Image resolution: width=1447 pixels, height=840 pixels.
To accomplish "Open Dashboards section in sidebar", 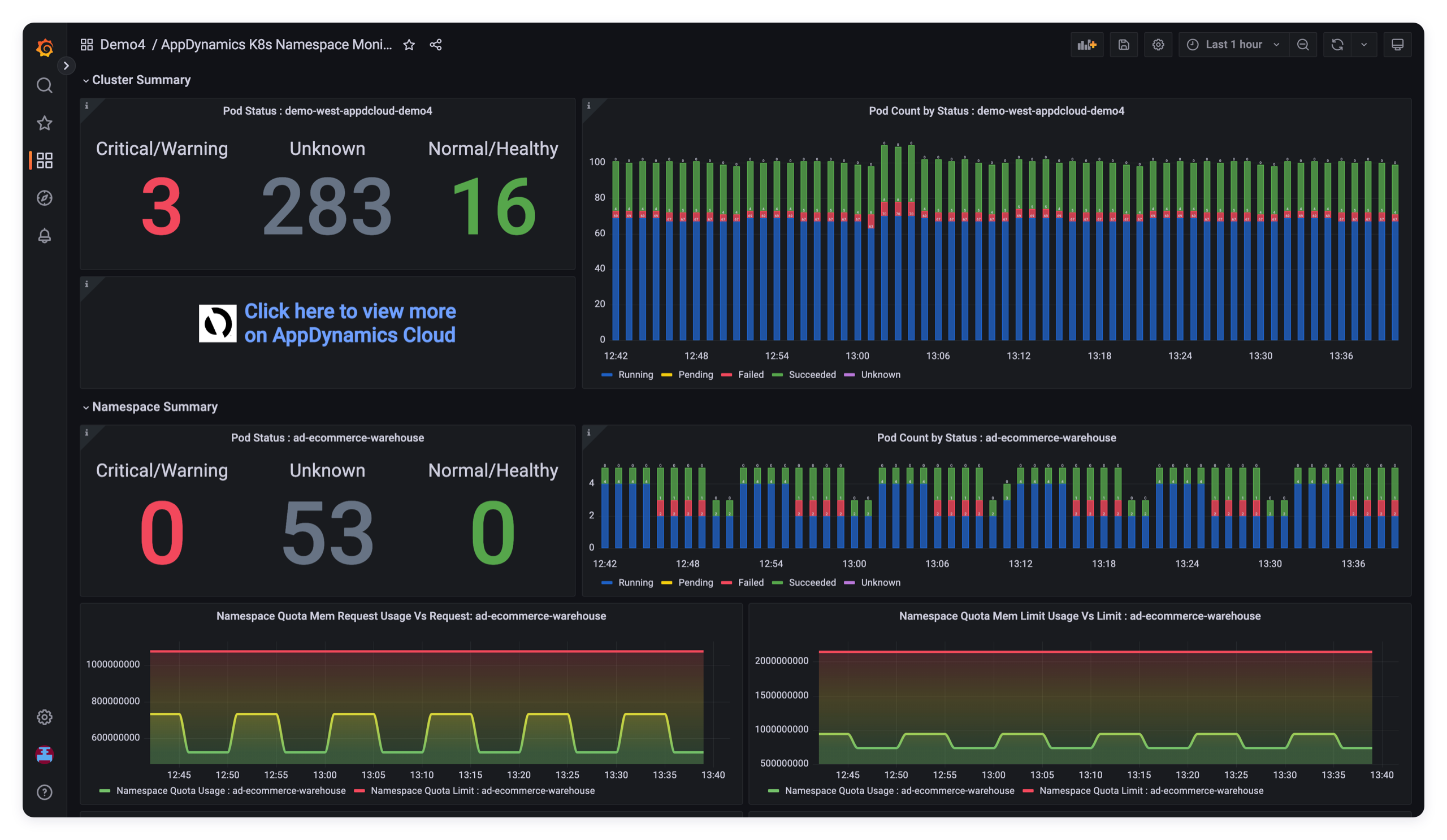I will (44, 160).
